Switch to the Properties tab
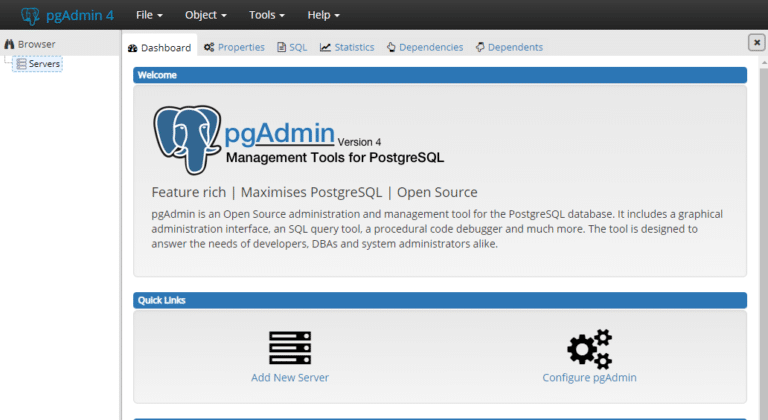 pyautogui.click(x=234, y=47)
